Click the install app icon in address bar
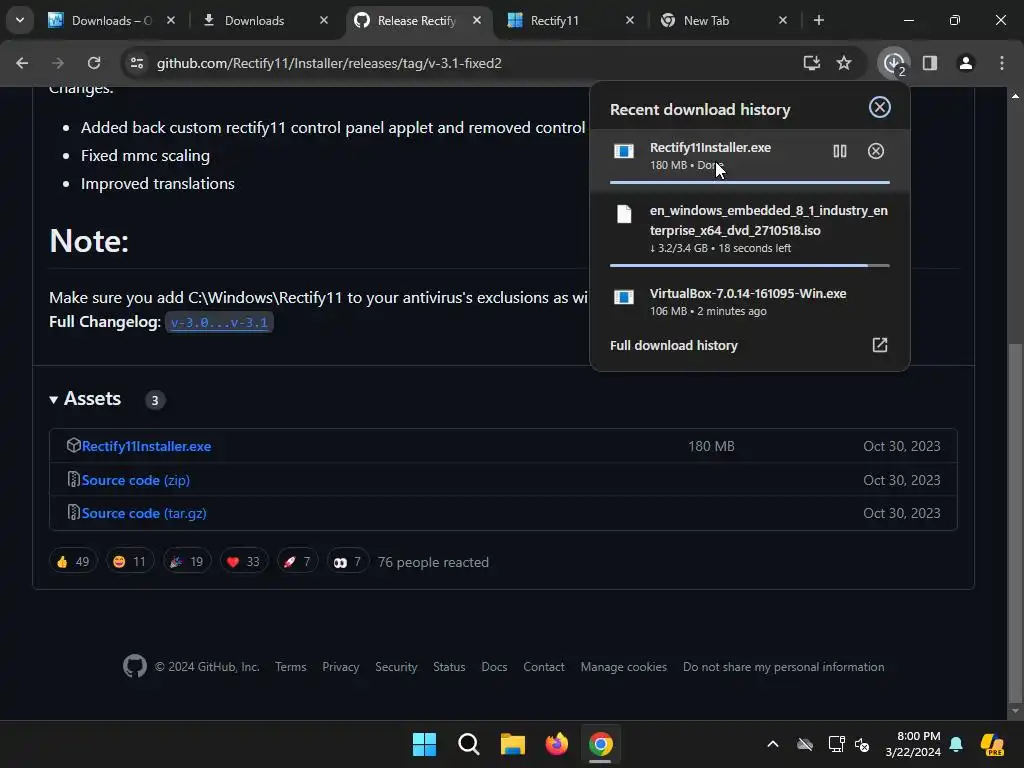The image size is (1024, 768). pos(811,63)
